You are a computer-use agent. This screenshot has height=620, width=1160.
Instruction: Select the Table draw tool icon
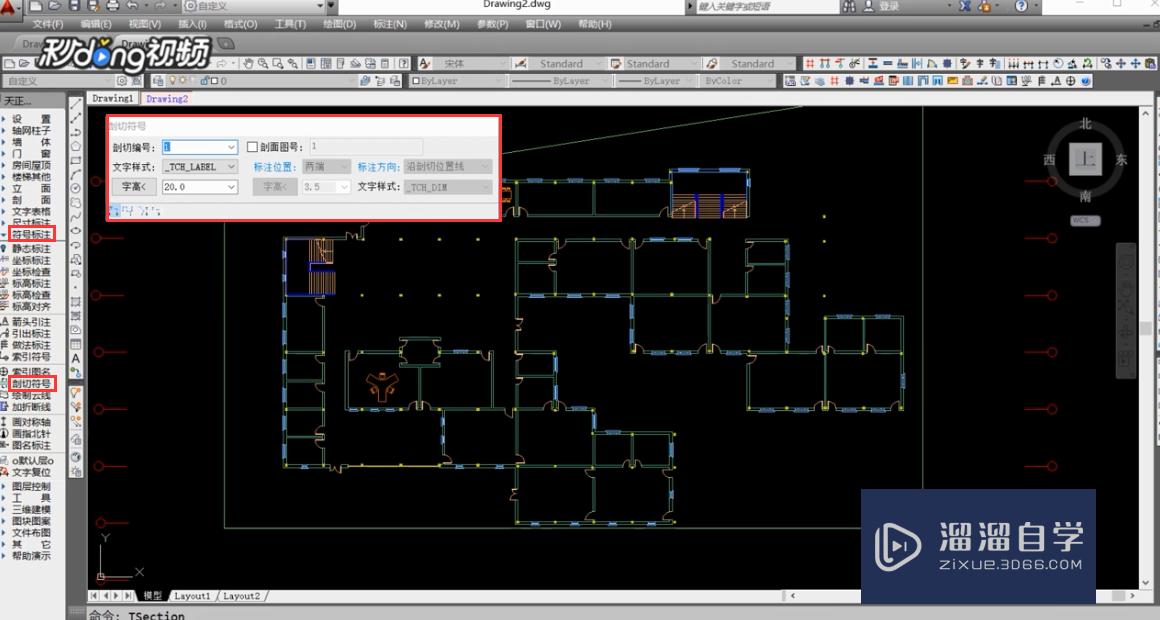pyautogui.click(x=75, y=344)
